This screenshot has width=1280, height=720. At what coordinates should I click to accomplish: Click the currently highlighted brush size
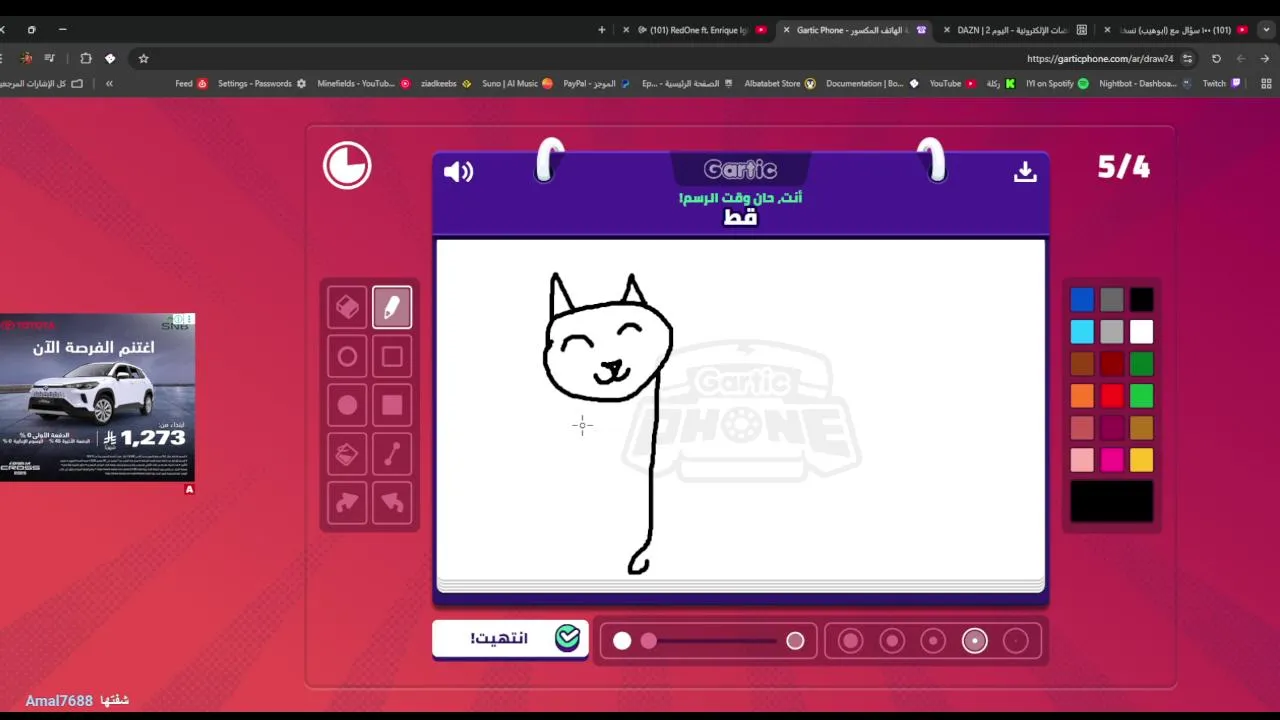975,641
